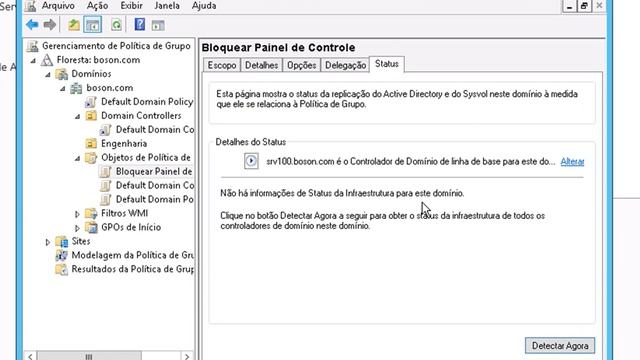Select Modelagem da Política de Grupo
640x360 pixels.
133,255
